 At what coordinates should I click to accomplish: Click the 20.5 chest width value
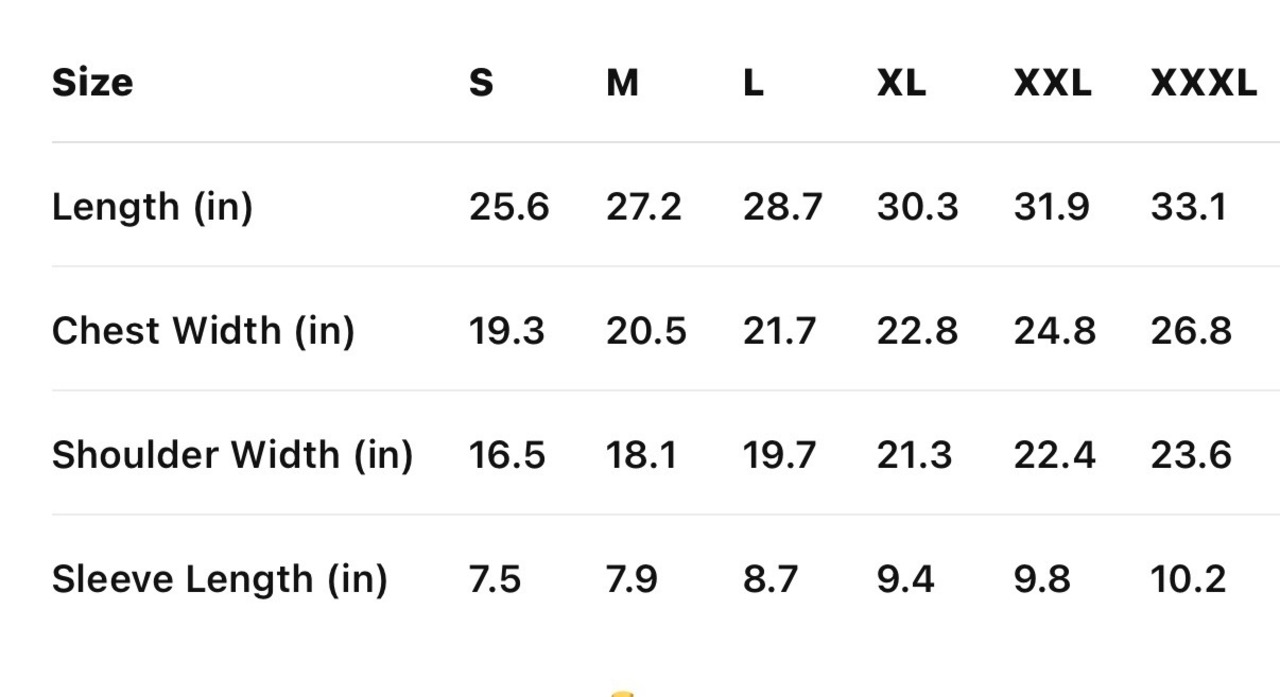646,331
